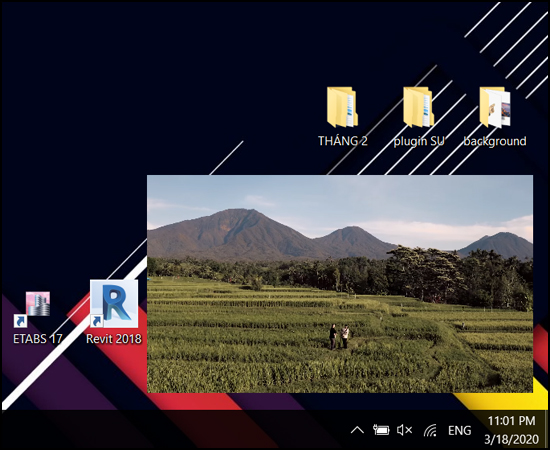Switch input language via ENG indicator
The width and height of the screenshot is (550, 450).
click(x=460, y=430)
